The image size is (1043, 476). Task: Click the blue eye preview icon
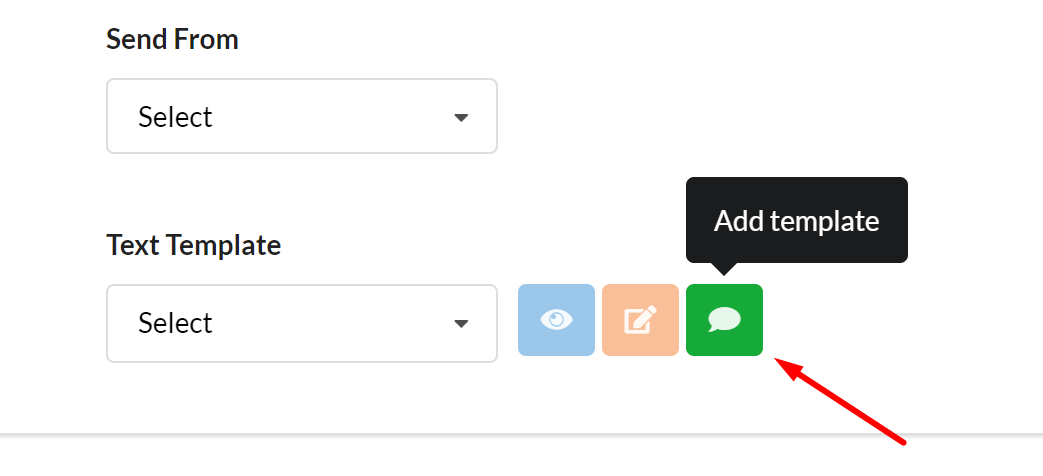click(x=556, y=320)
